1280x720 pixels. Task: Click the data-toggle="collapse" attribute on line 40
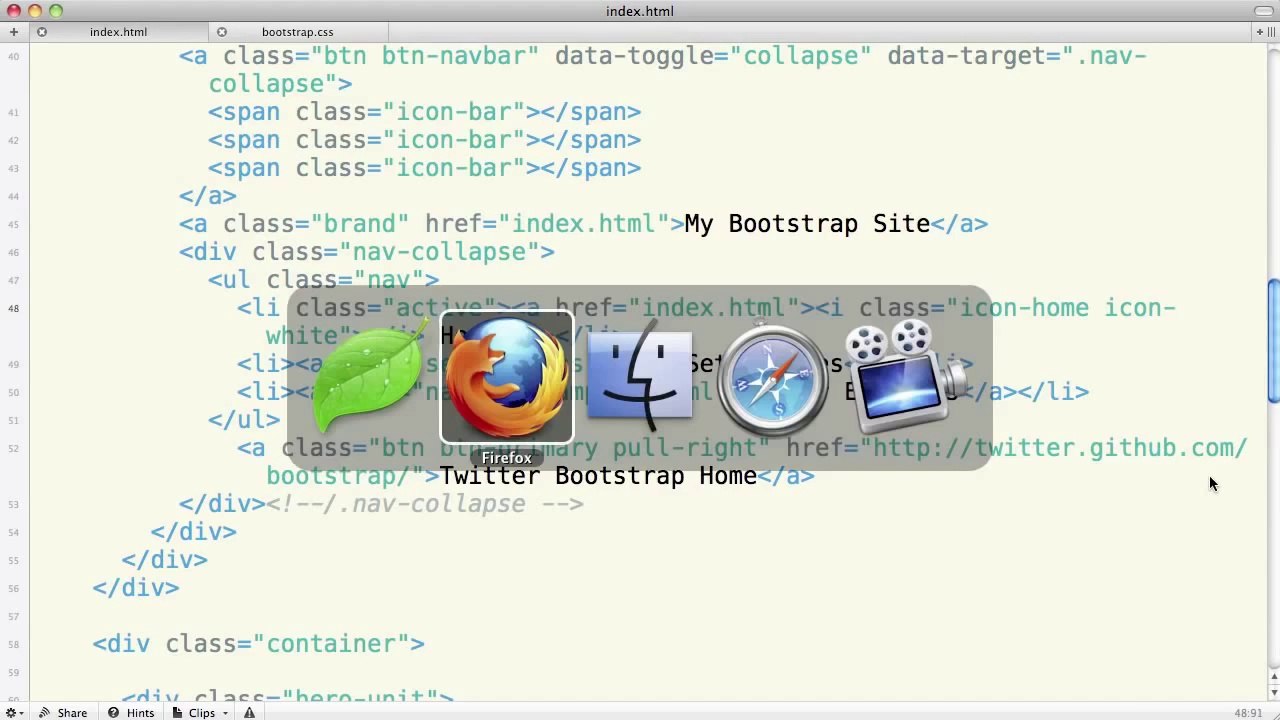(713, 56)
